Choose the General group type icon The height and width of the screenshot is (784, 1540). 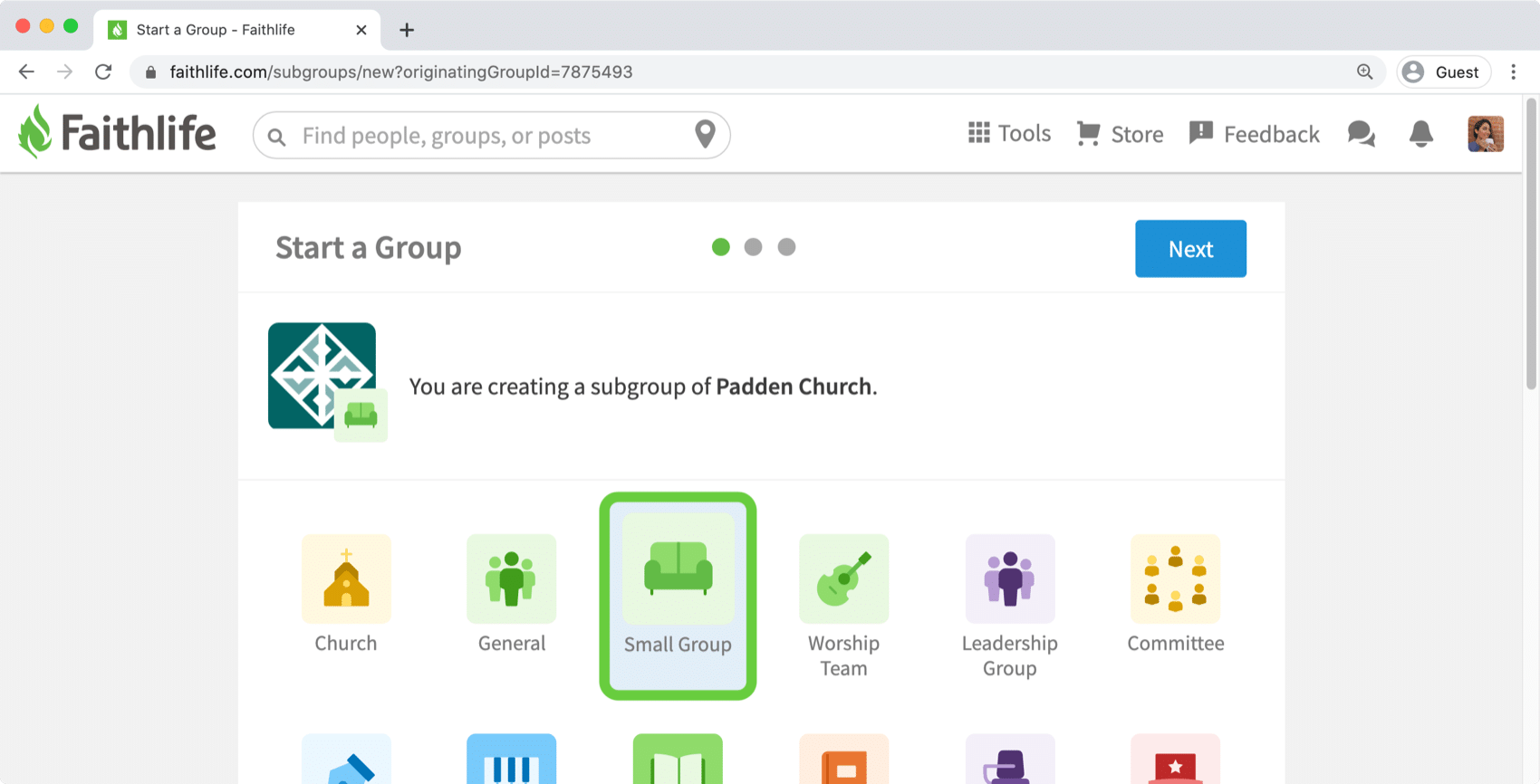[512, 578]
